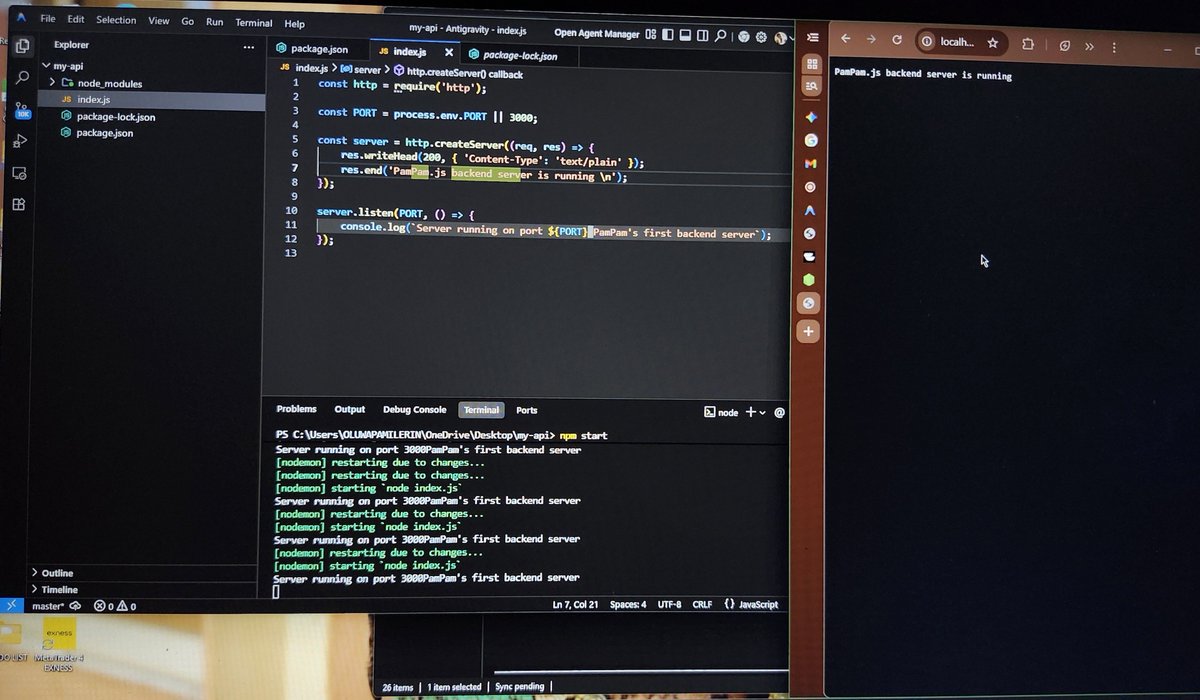
Task: Open the account dropdown arrow in title bar
Action: 791,38
